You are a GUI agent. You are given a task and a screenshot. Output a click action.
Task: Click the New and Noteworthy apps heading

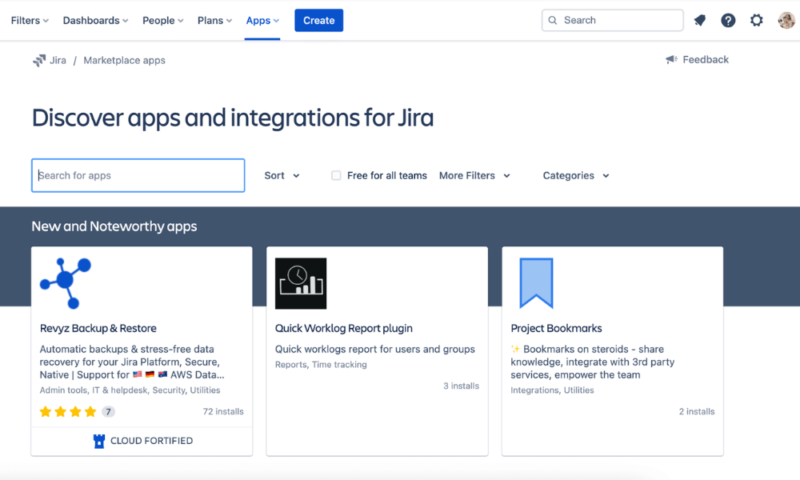(114, 226)
